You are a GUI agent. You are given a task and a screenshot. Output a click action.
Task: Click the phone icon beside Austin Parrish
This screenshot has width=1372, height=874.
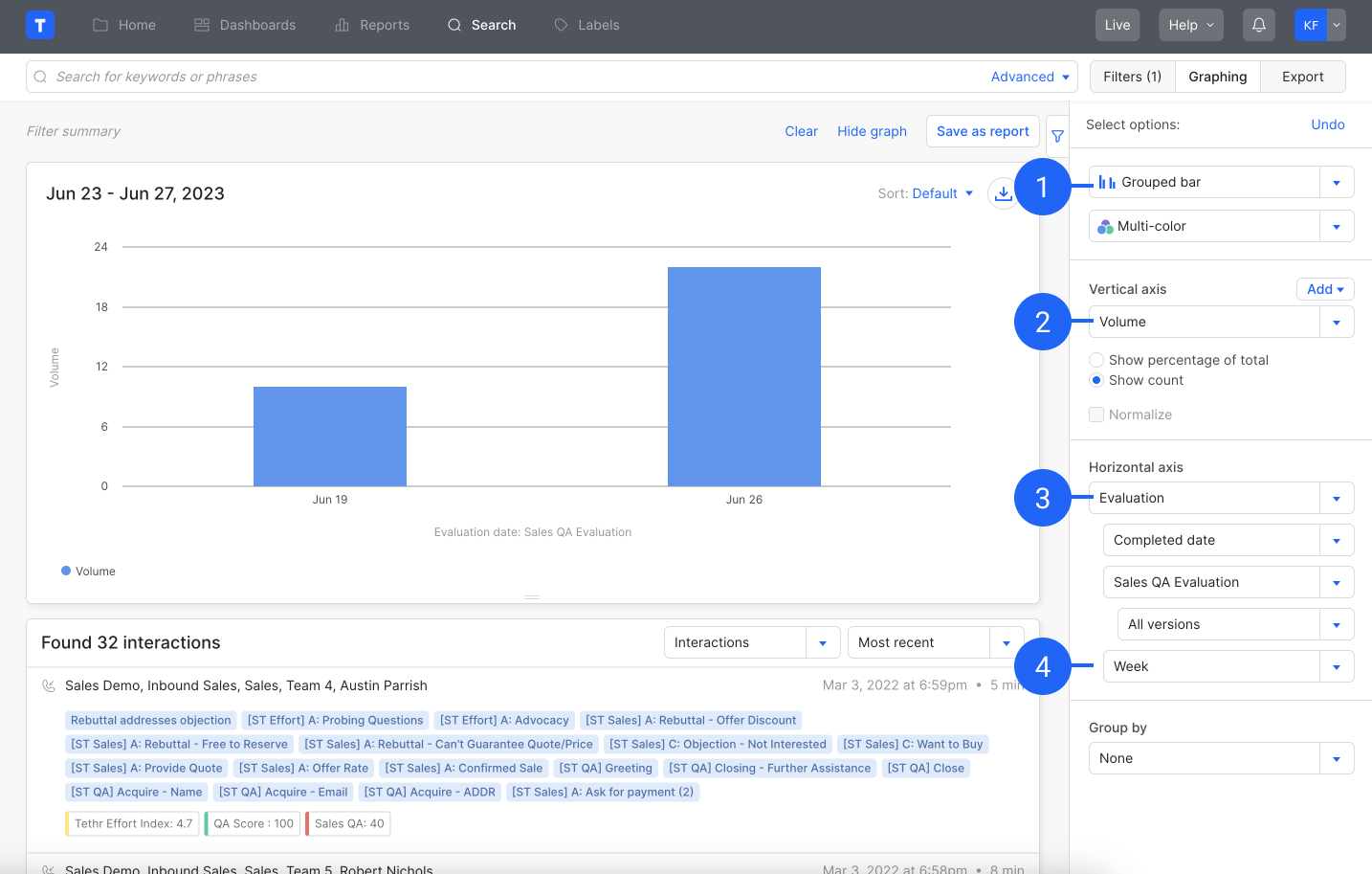click(x=49, y=685)
